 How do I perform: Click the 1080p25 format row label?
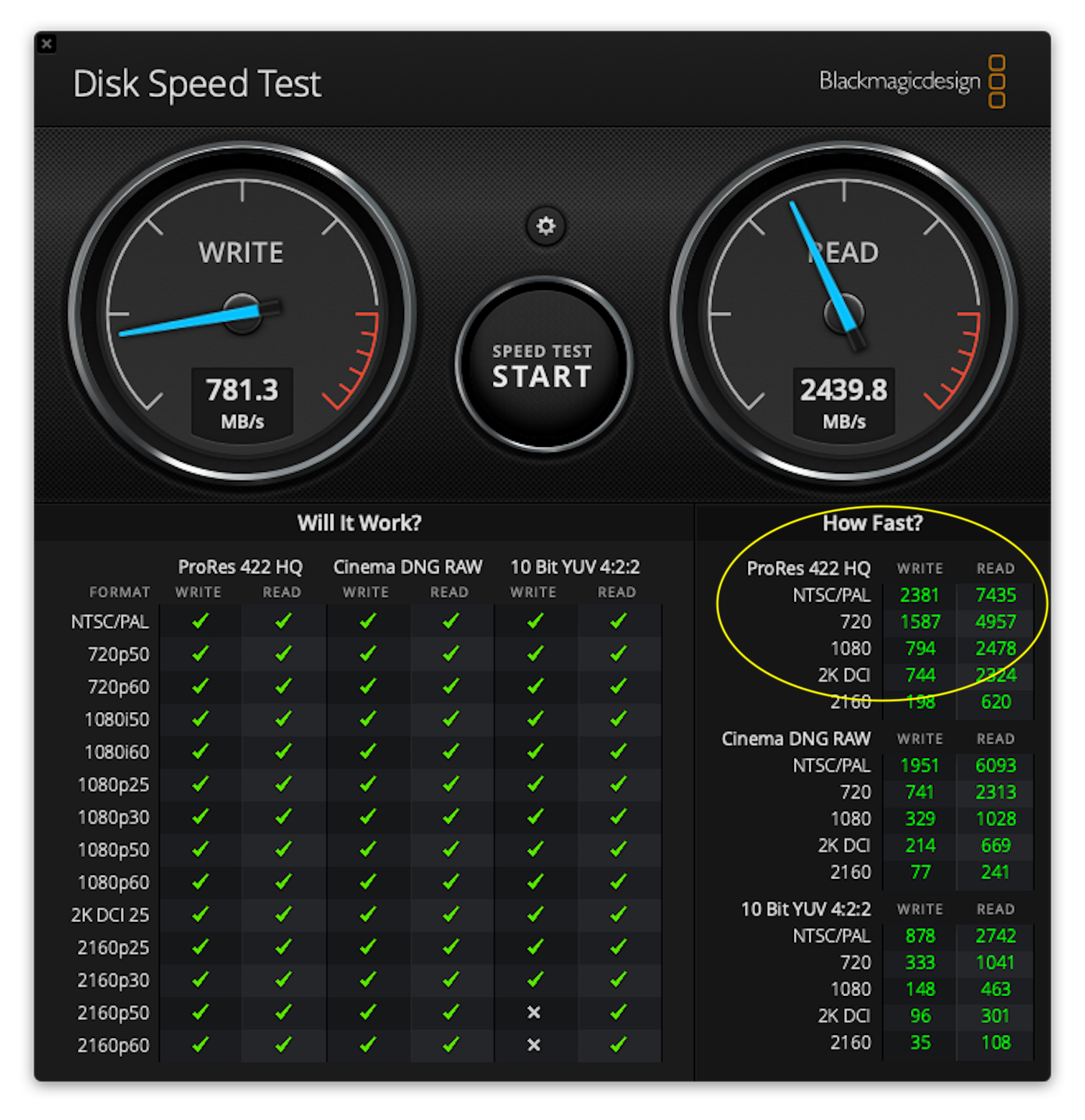click(x=114, y=785)
